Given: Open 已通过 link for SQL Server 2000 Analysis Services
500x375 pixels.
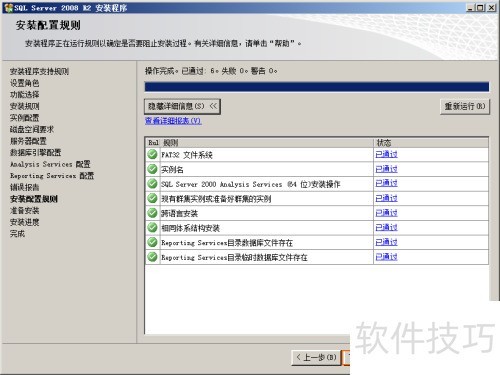Looking at the screenshot, I should click(x=386, y=183).
